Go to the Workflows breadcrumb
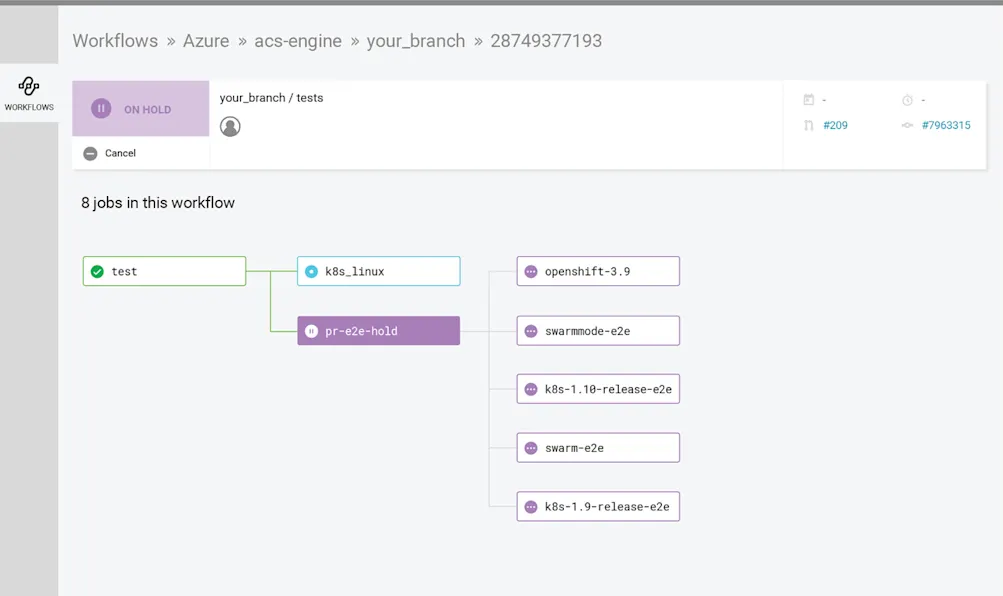Image resolution: width=1003 pixels, height=596 pixels. (115, 40)
